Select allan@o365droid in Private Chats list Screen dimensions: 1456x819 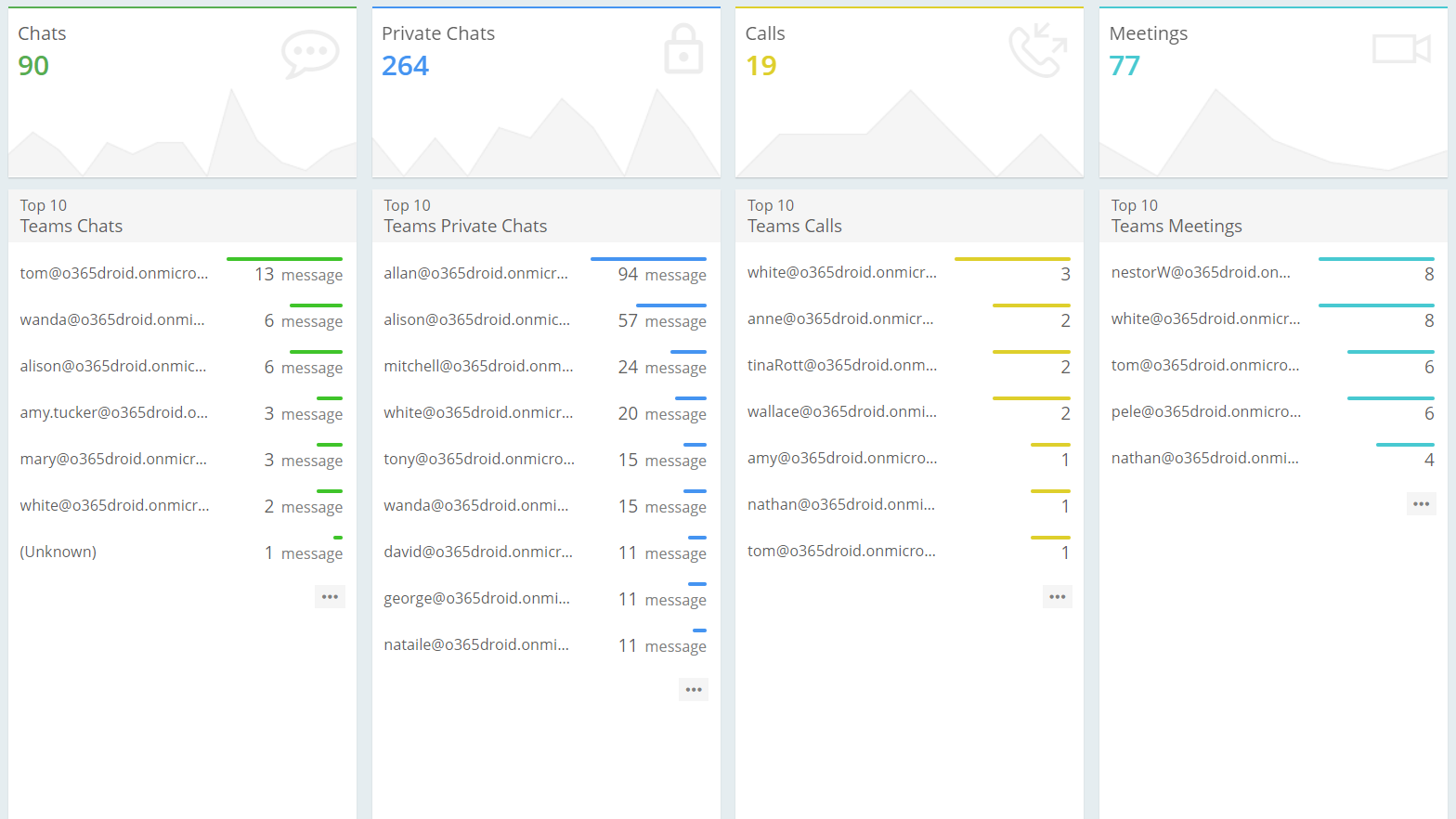click(x=475, y=273)
